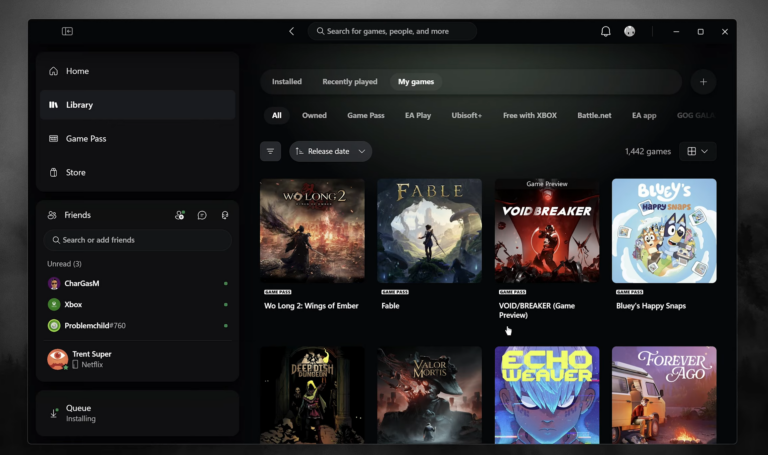Click the Queue download icon
768x455 pixels.
(x=54, y=413)
